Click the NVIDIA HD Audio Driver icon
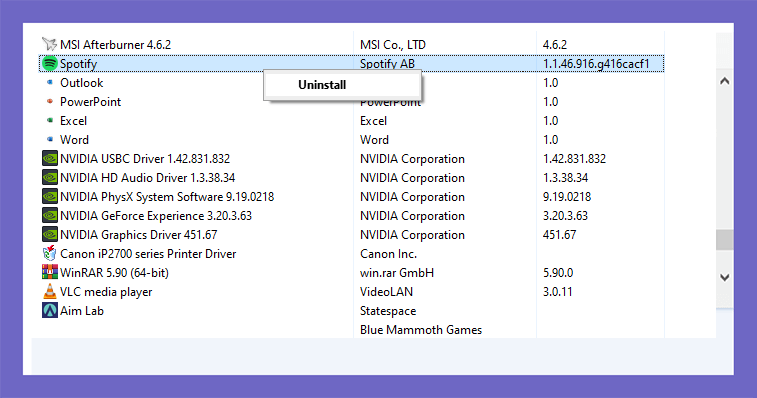The height and width of the screenshot is (398, 757). coord(49,177)
